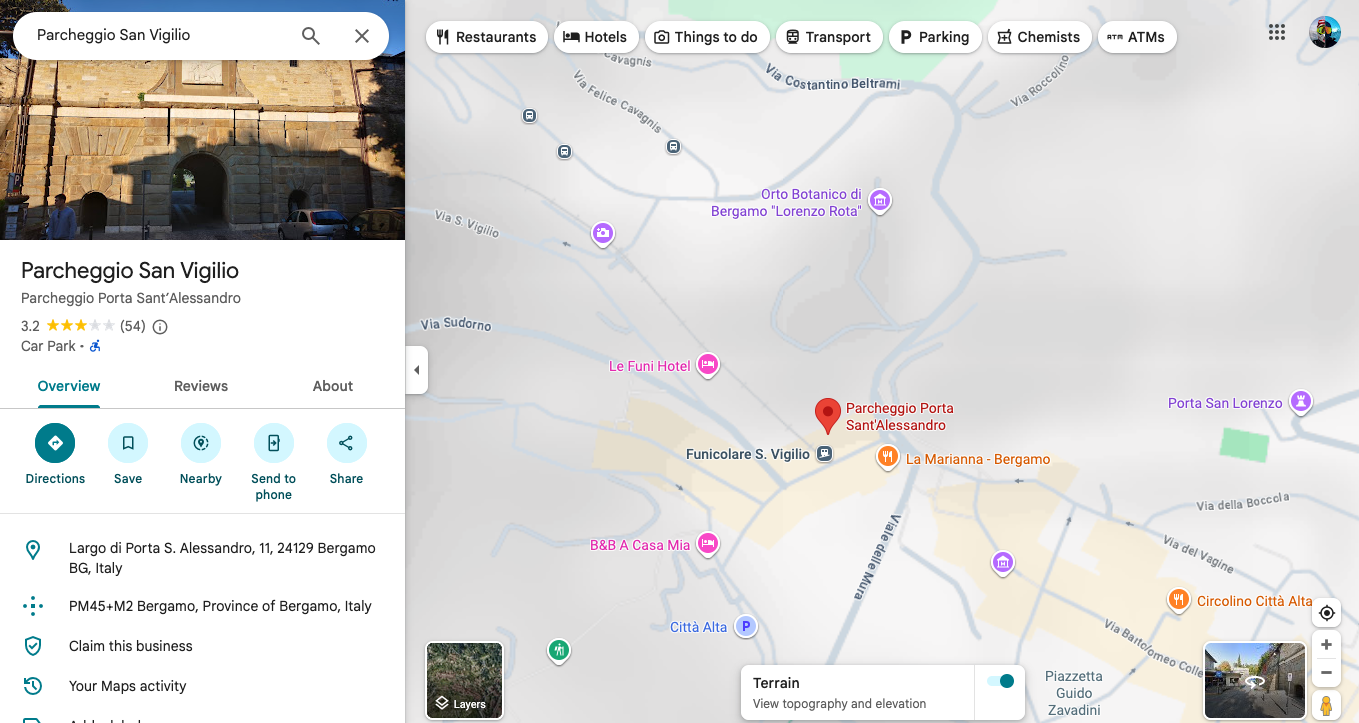
Task: Center map on your location
Action: tap(1326, 613)
